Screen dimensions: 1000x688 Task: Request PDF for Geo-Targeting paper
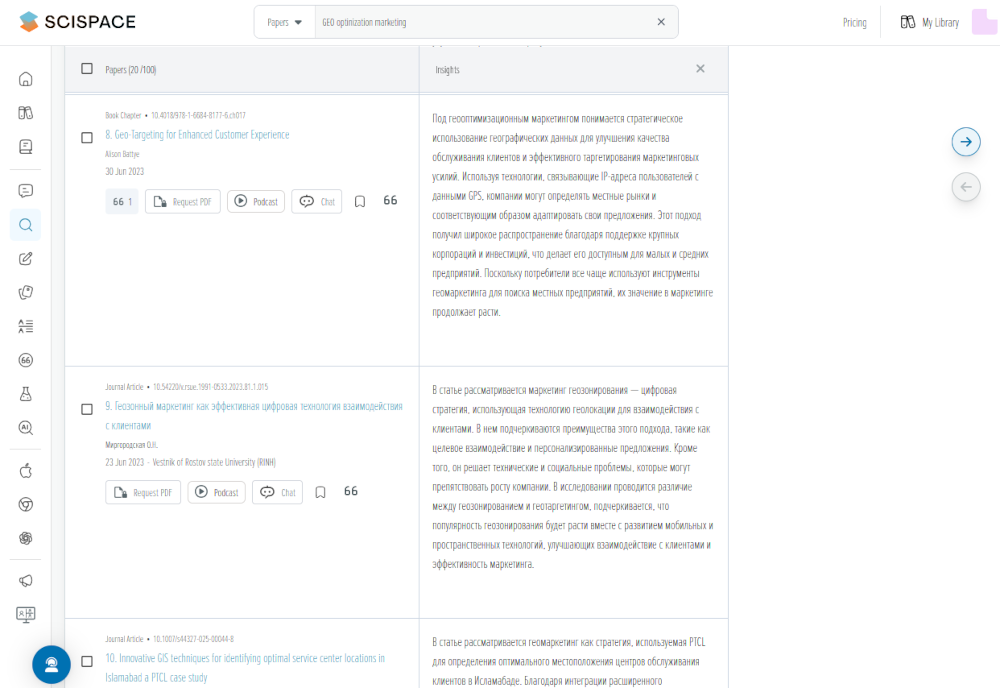click(182, 201)
